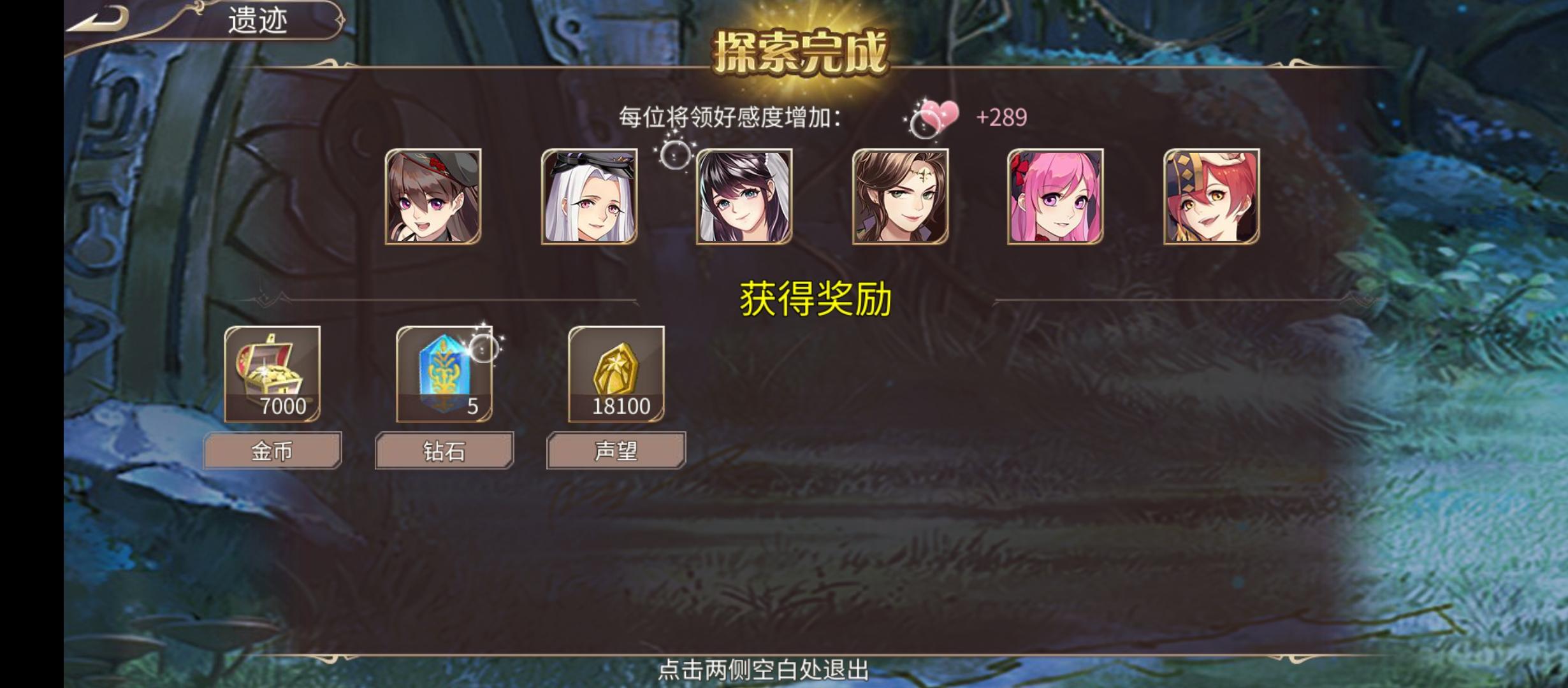Select the red-haired general portrait
Image resolution: width=1568 pixels, height=688 pixels.
(1211, 196)
